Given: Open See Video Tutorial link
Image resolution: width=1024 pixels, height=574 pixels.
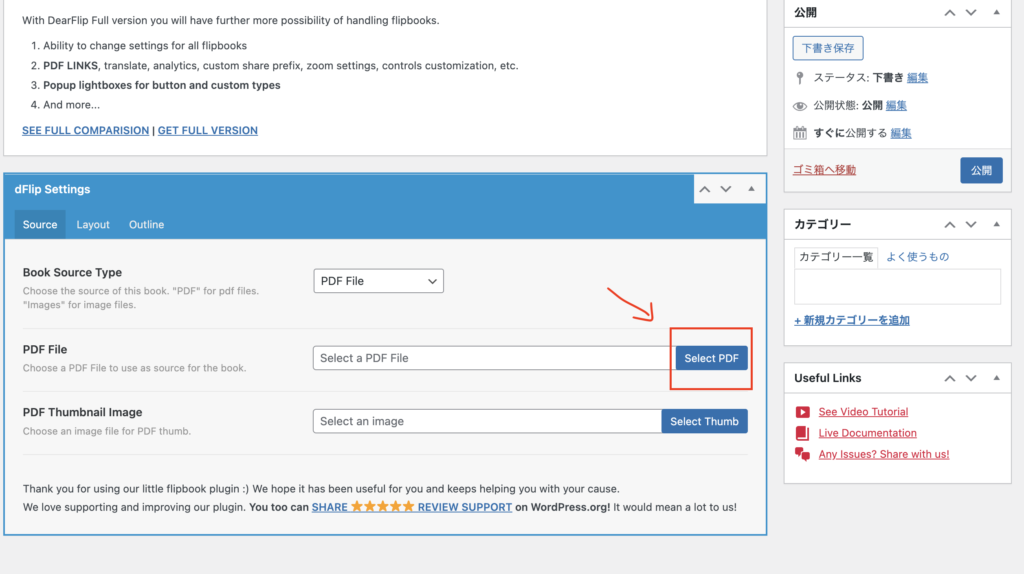Looking at the screenshot, I should [x=863, y=411].
